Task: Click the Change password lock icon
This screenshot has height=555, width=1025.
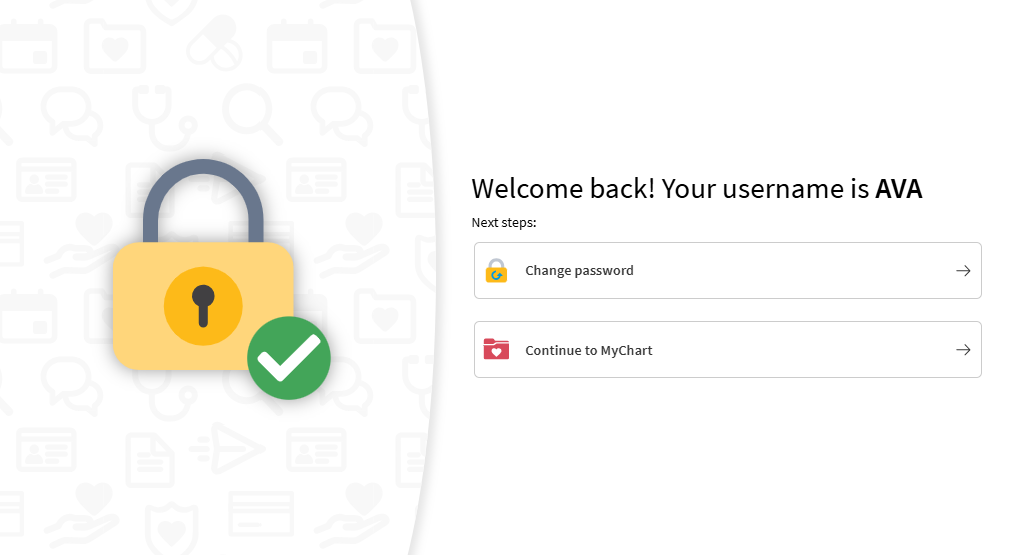Action: 496,271
